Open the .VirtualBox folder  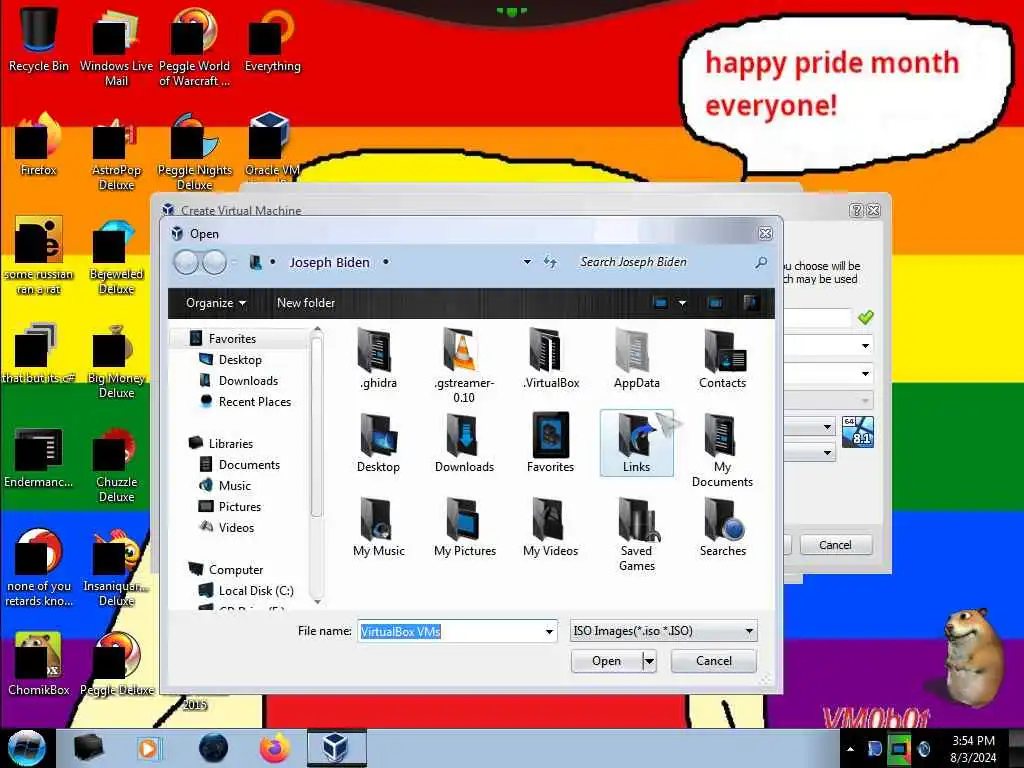pyautogui.click(x=551, y=359)
